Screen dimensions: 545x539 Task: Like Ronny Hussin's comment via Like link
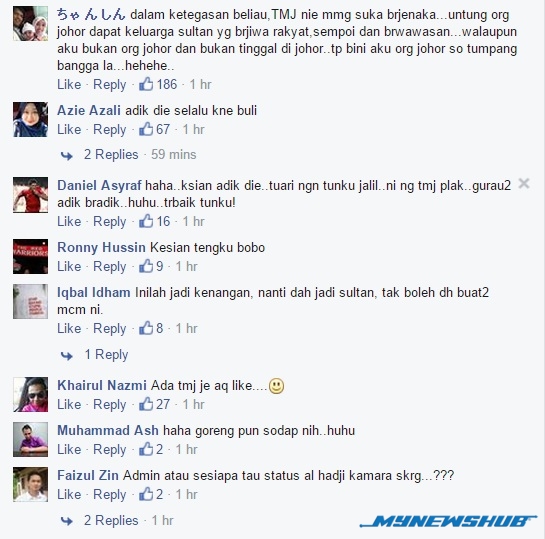(69, 266)
